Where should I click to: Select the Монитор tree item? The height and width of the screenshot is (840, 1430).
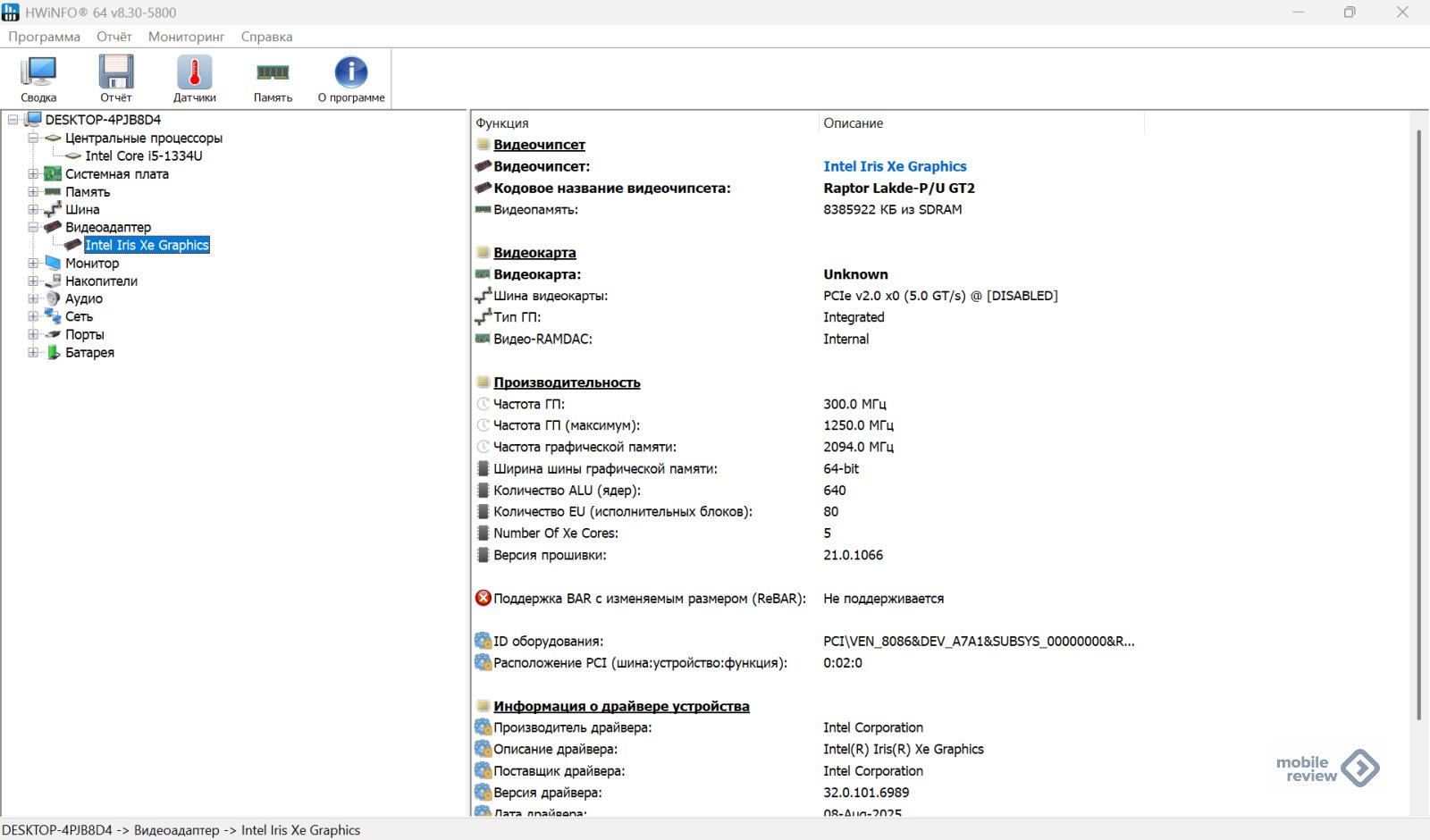point(92,263)
